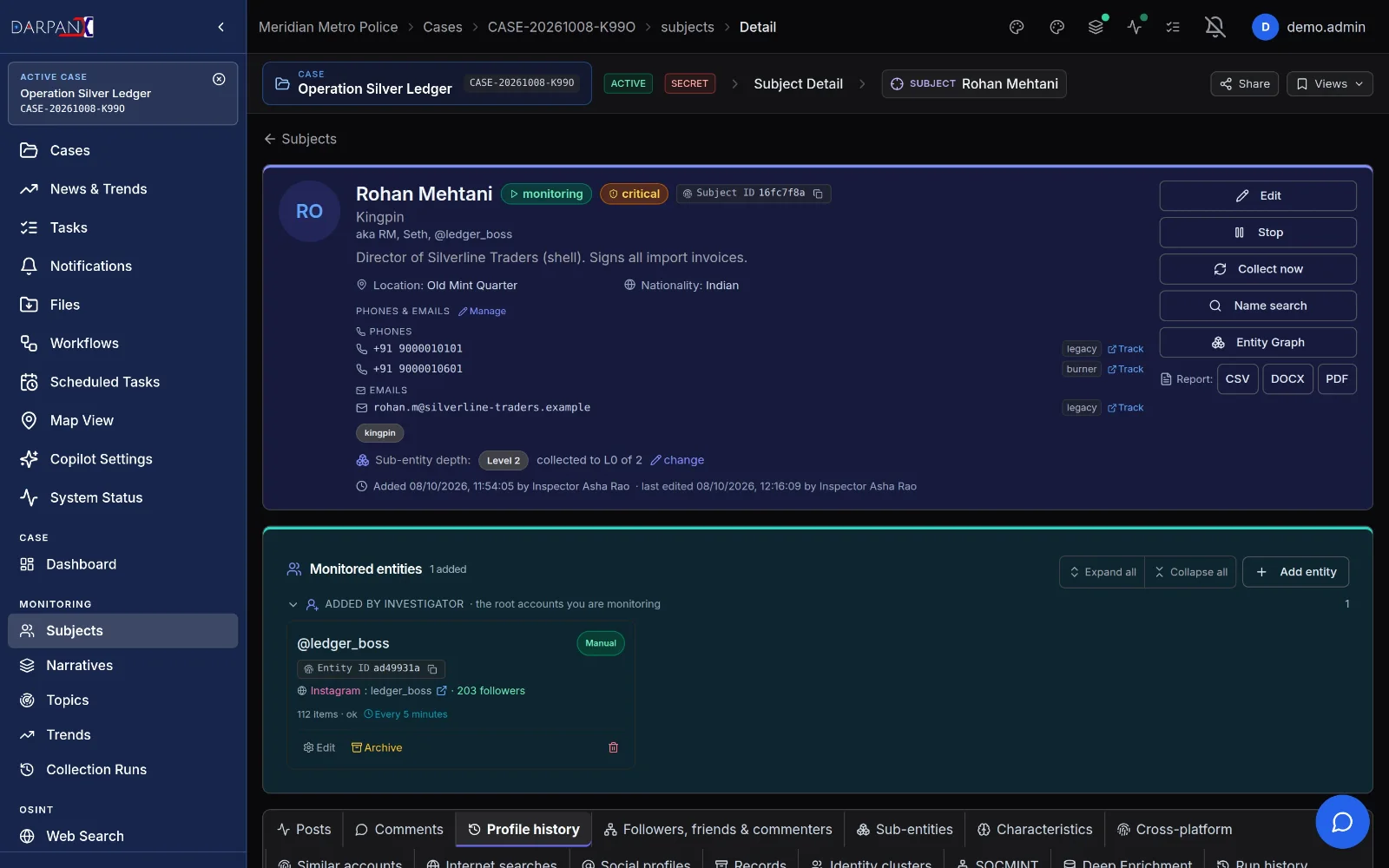Open ledger_boss Instagram external link

coord(441,691)
